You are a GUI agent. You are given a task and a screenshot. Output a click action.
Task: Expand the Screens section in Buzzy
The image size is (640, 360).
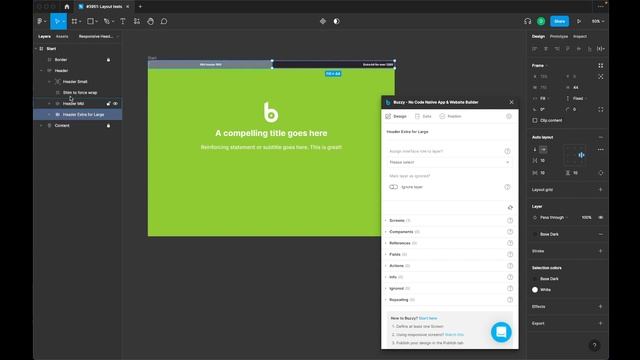click(386, 220)
